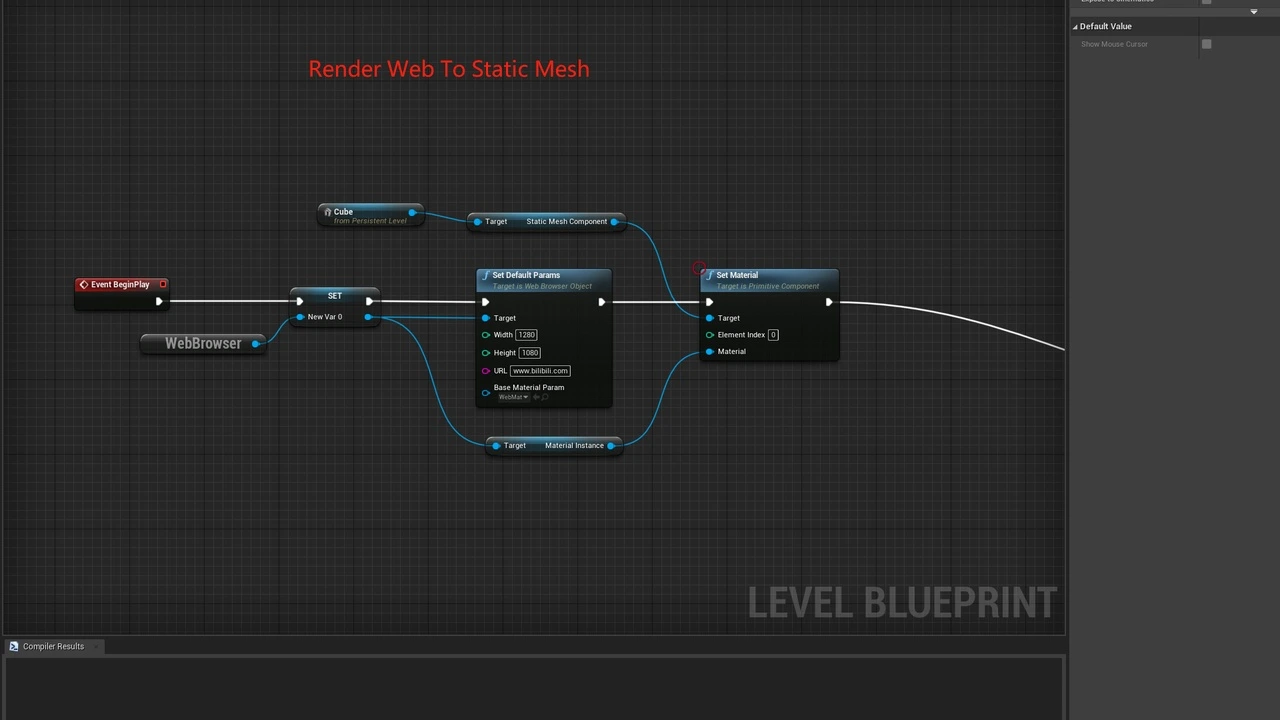The height and width of the screenshot is (720, 1280).
Task: Select the WebBrowser variable node
Action: click(x=202, y=344)
